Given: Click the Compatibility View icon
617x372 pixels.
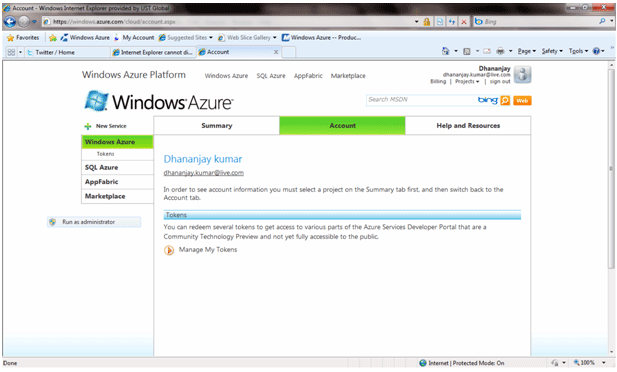Looking at the screenshot, I should click(x=440, y=22).
